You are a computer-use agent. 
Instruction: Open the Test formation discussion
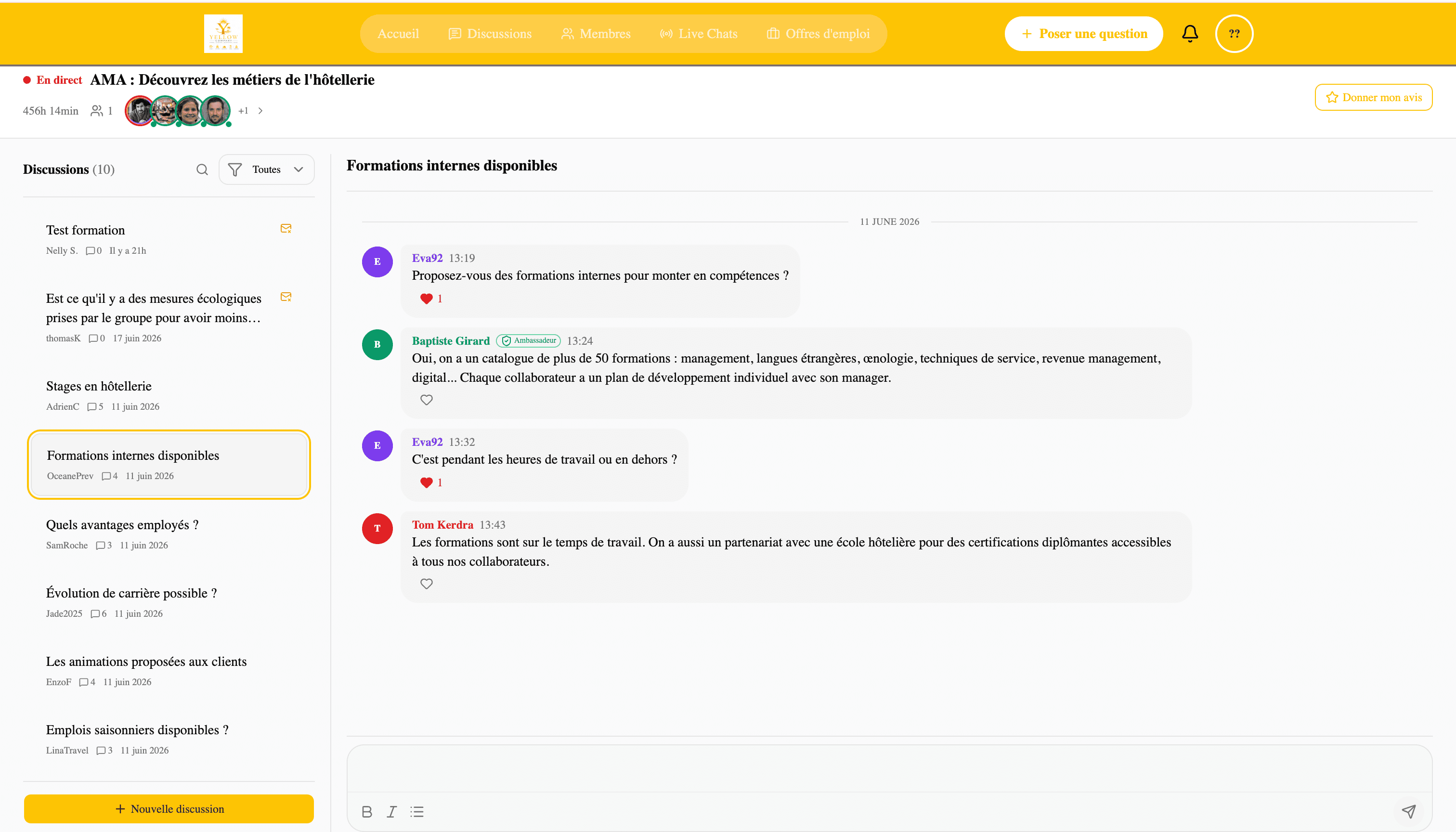coord(169,239)
